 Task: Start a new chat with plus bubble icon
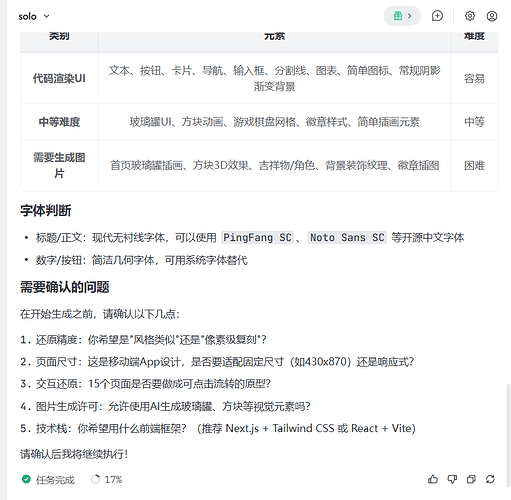[437, 16]
